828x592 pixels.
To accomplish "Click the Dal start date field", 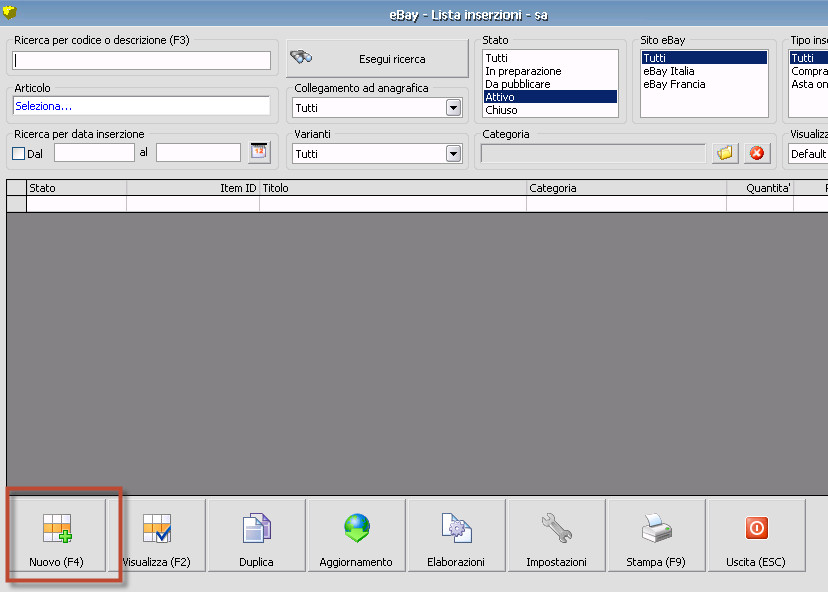I will click(x=94, y=153).
